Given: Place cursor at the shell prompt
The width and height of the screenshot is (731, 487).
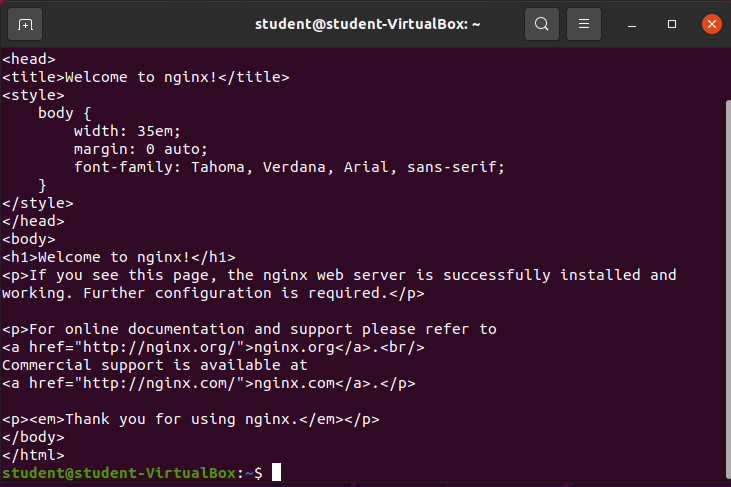Looking at the screenshot, I should coord(277,472).
